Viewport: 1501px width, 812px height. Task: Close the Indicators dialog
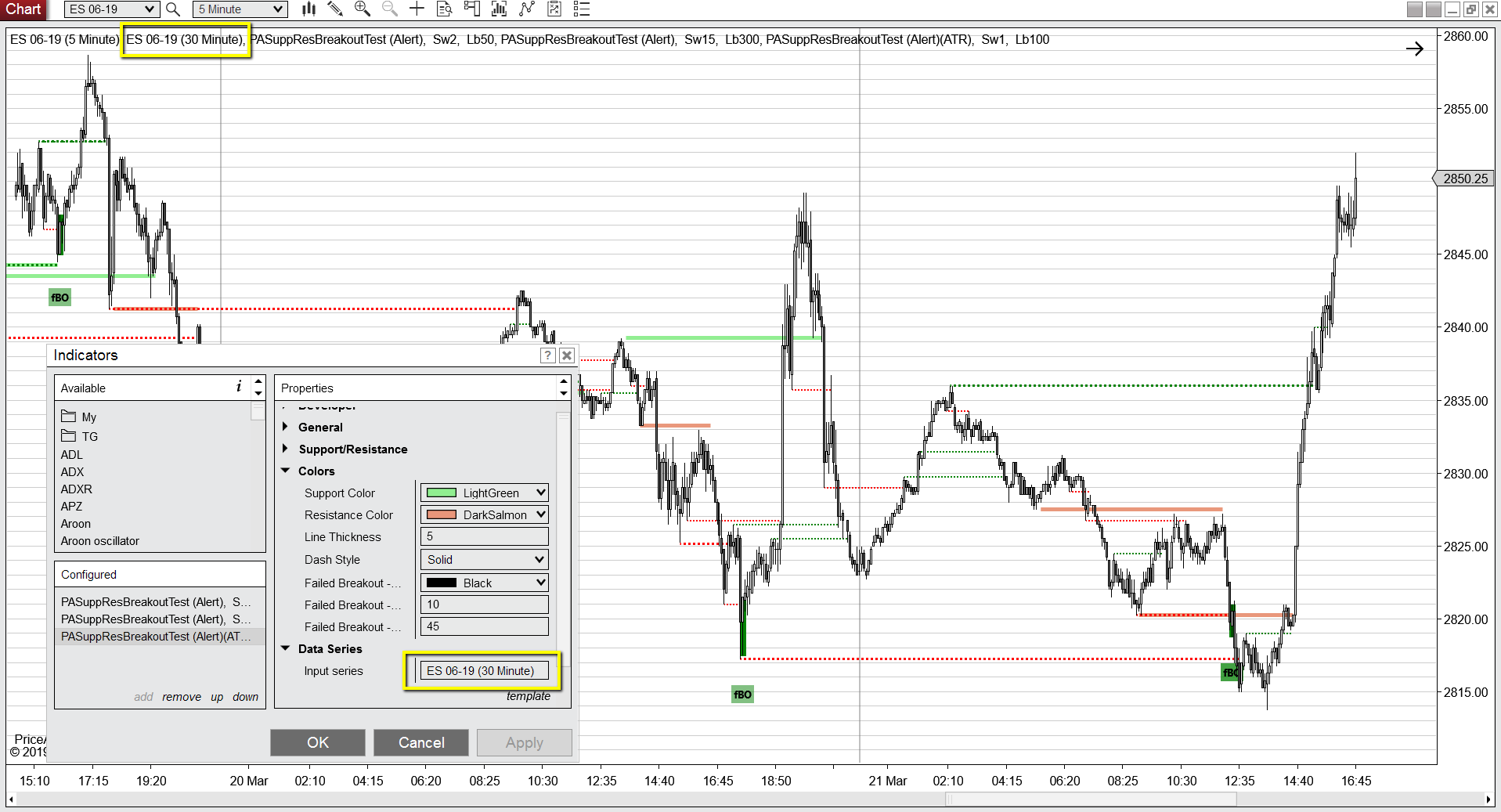(x=567, y=355)
